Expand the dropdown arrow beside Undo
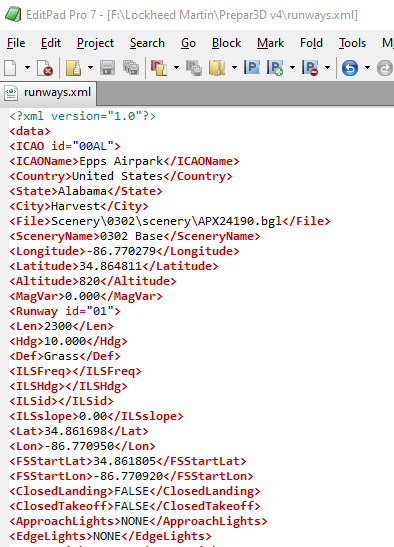The height and width of the screenshot is (547, 394). (367, 67)
